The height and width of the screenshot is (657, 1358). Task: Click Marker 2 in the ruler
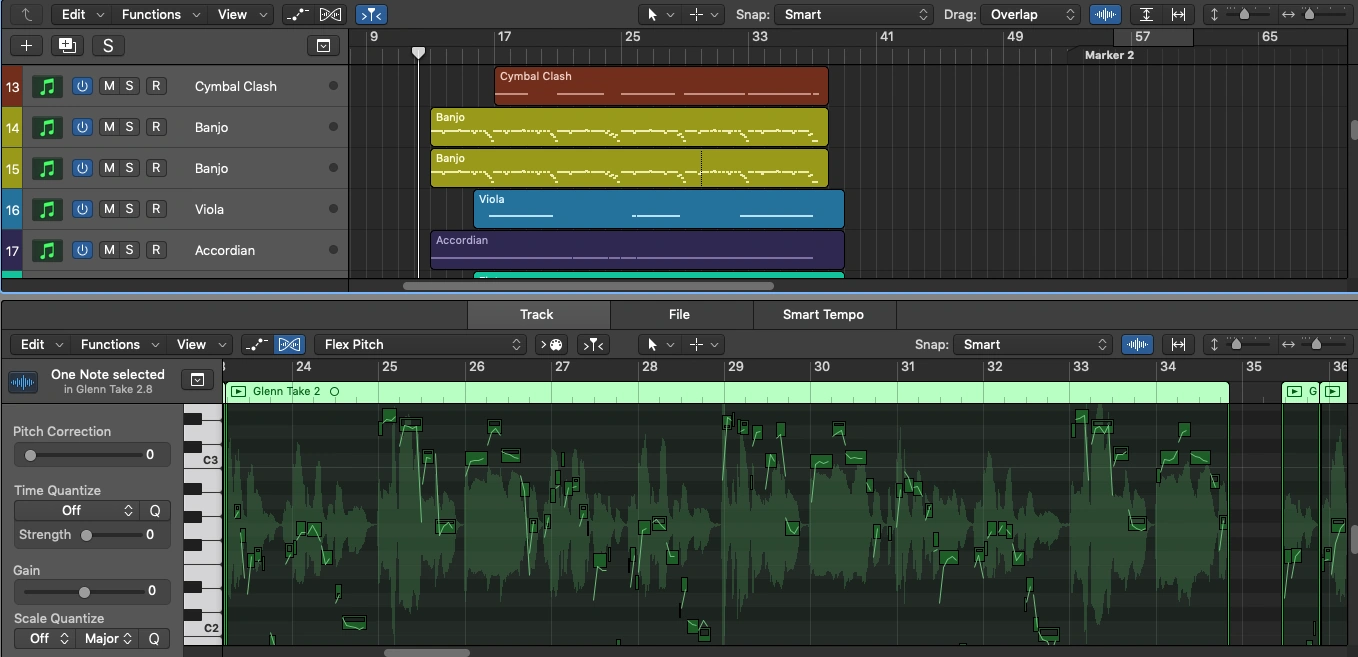point(1109,55)
